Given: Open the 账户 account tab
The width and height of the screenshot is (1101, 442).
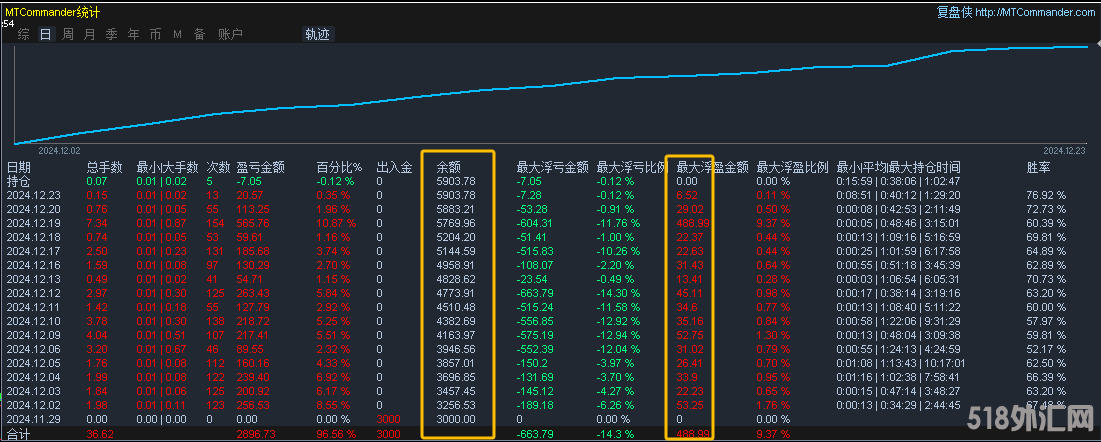Looking at the screenshot, I should [230, 34].
